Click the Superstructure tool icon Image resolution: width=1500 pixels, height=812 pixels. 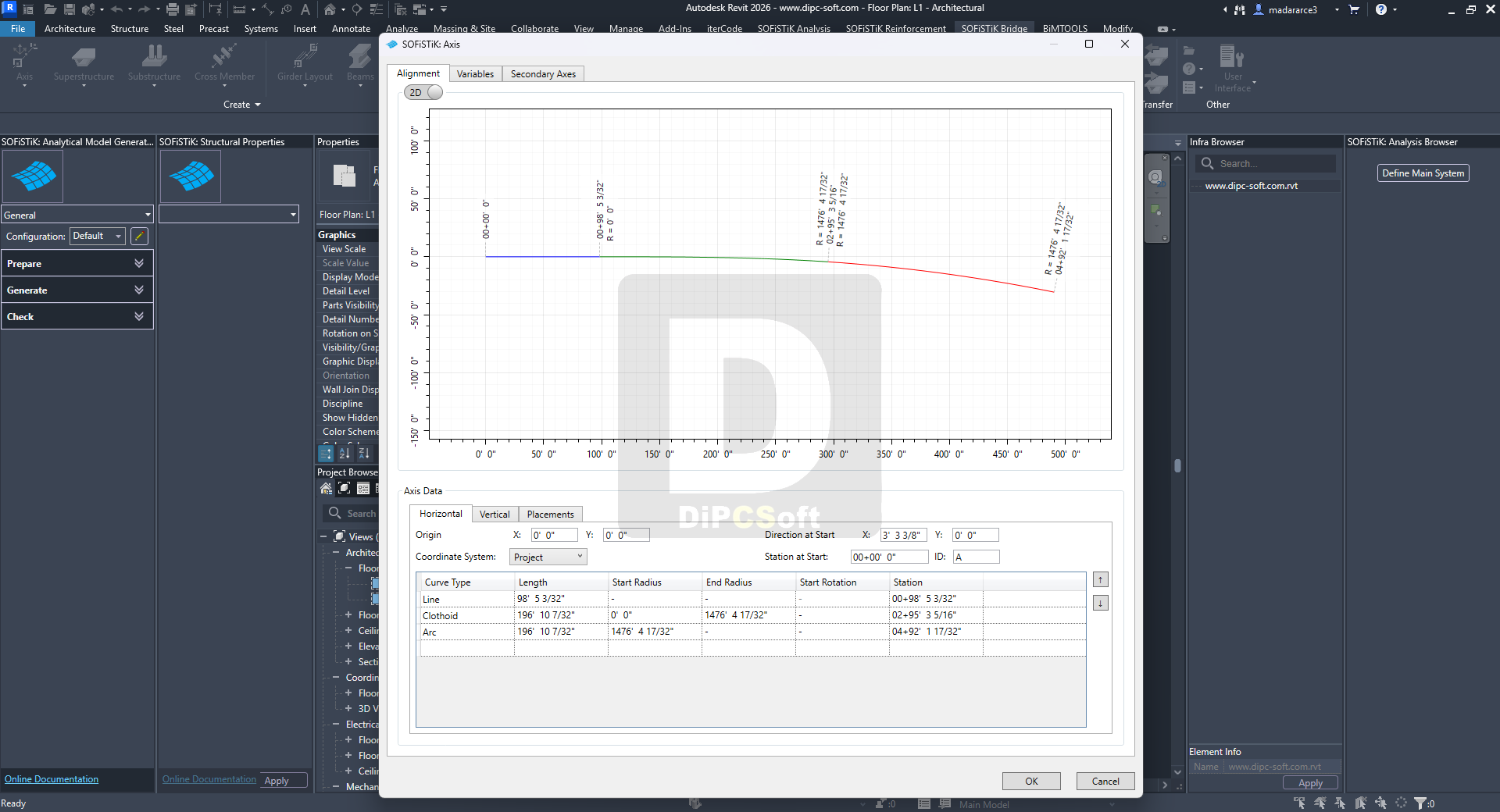point(84,57)
